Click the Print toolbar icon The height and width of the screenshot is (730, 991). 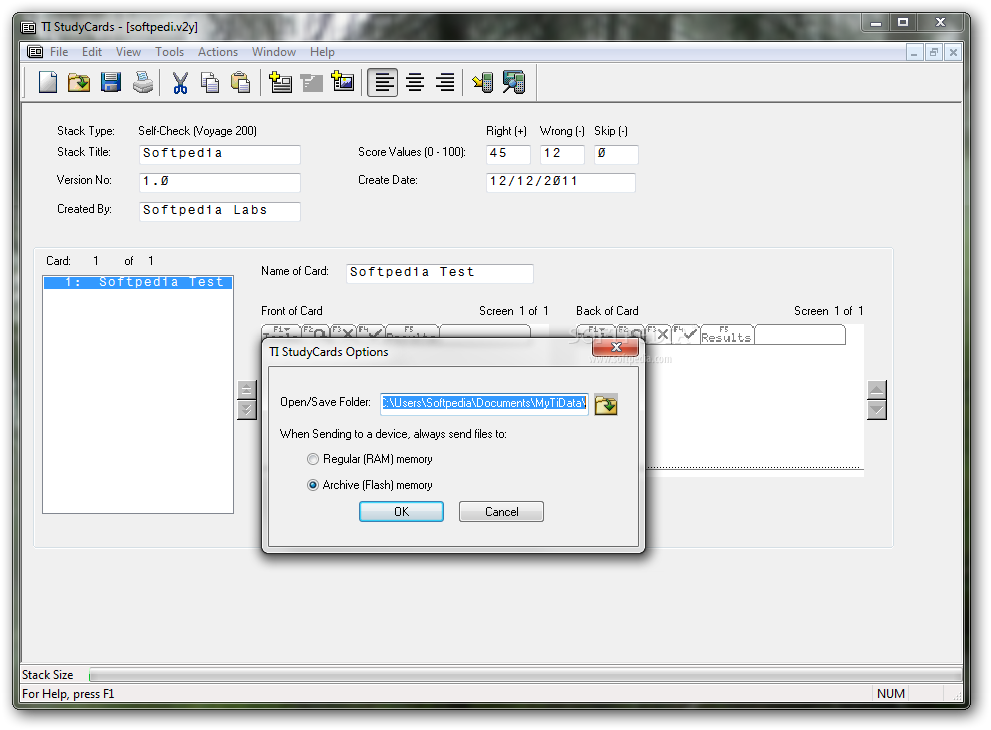[x=143, y=82]
